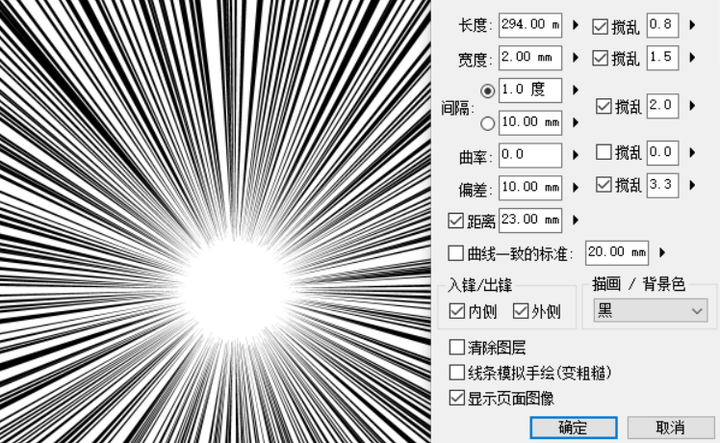
Task: Open the slider arrow next to 长度 field
Action: point(575,25)
